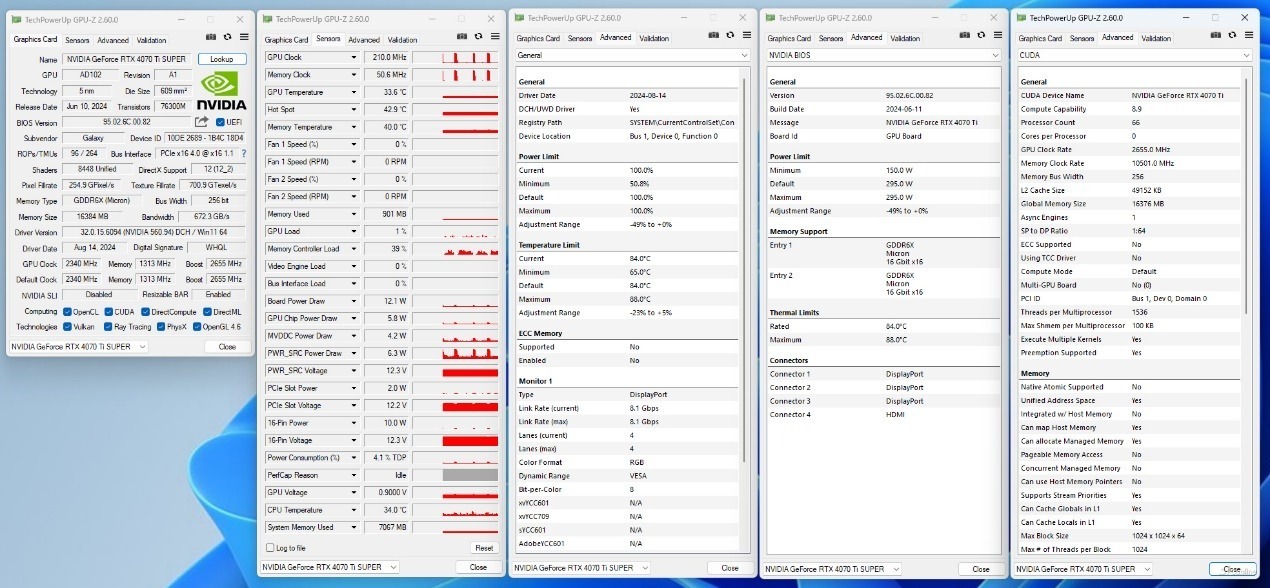Open the GPU Temperature sensor dropdown arrow
1270x588 pixels.
pos(353,92)
